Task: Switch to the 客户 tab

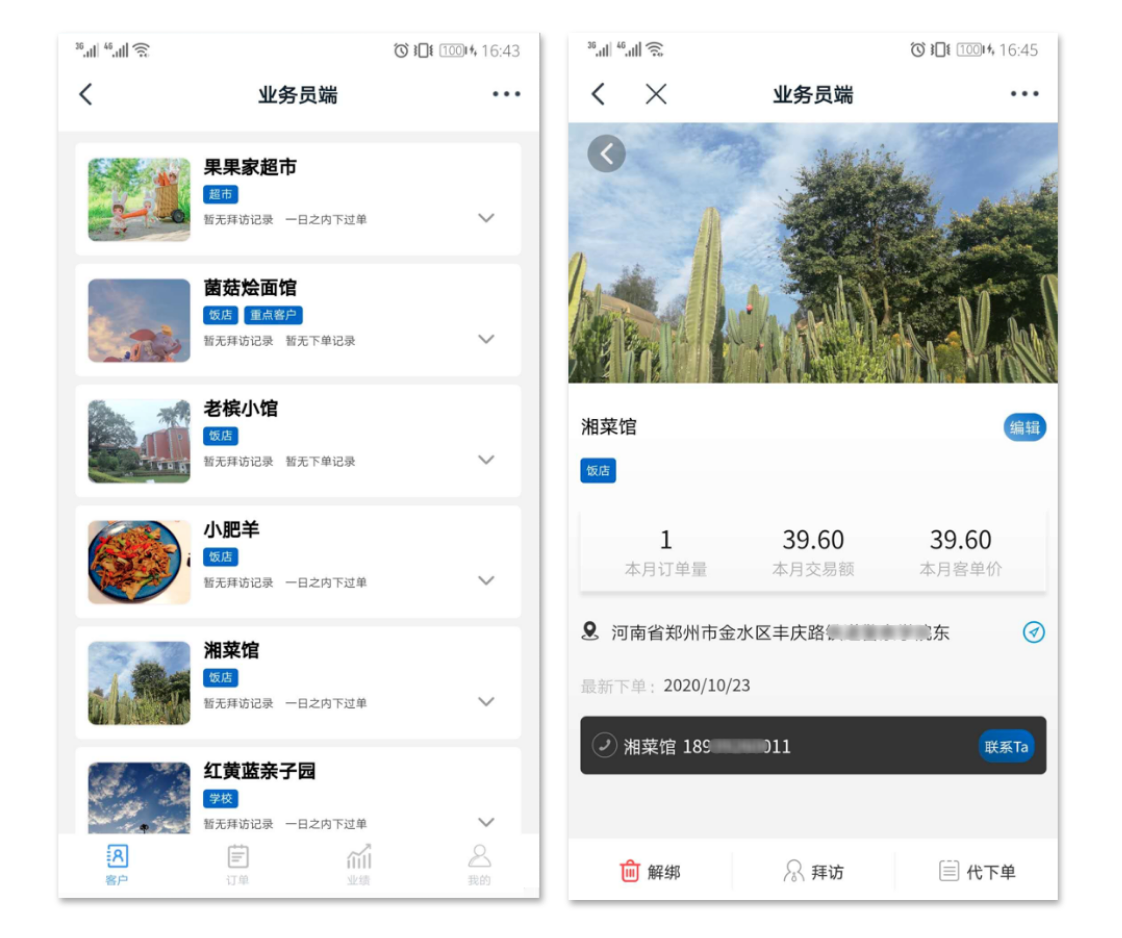Action: tap(117, 865)
